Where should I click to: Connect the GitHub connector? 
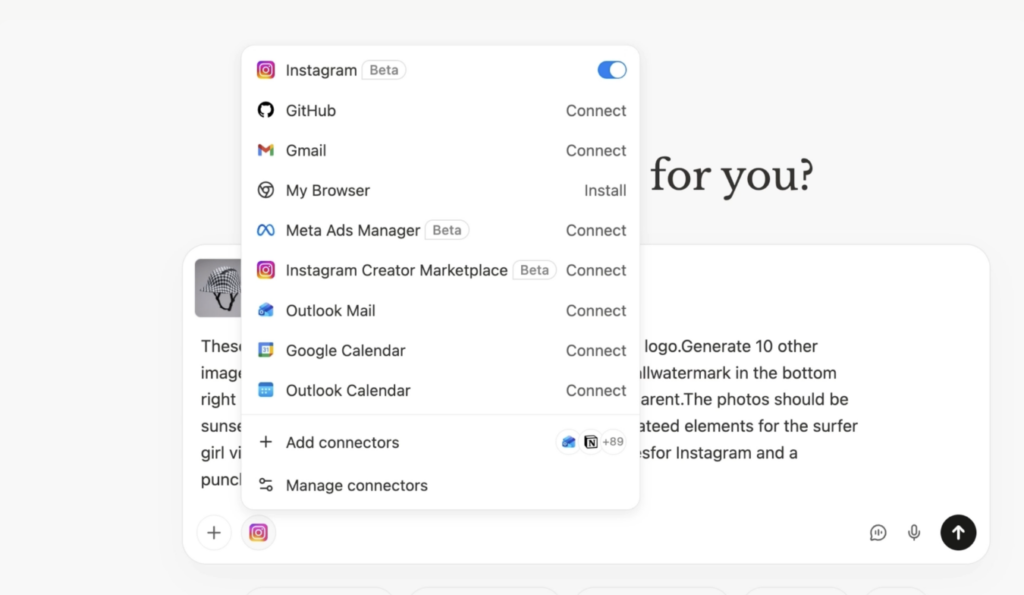[596, 110]
